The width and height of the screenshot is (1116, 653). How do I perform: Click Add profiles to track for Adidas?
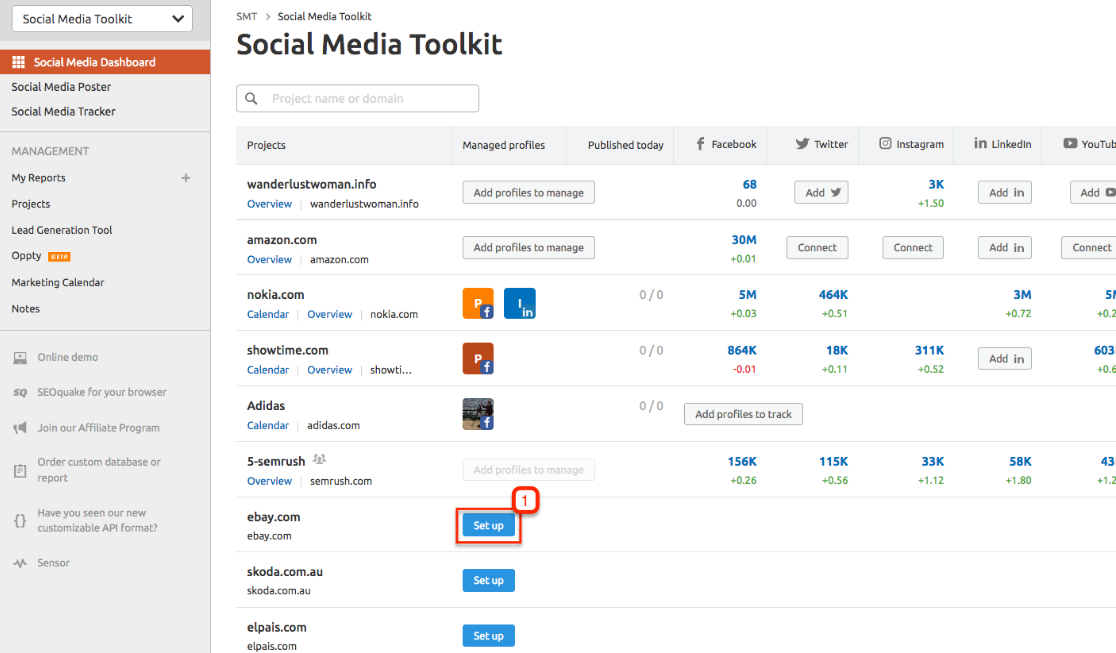[743, 414]
